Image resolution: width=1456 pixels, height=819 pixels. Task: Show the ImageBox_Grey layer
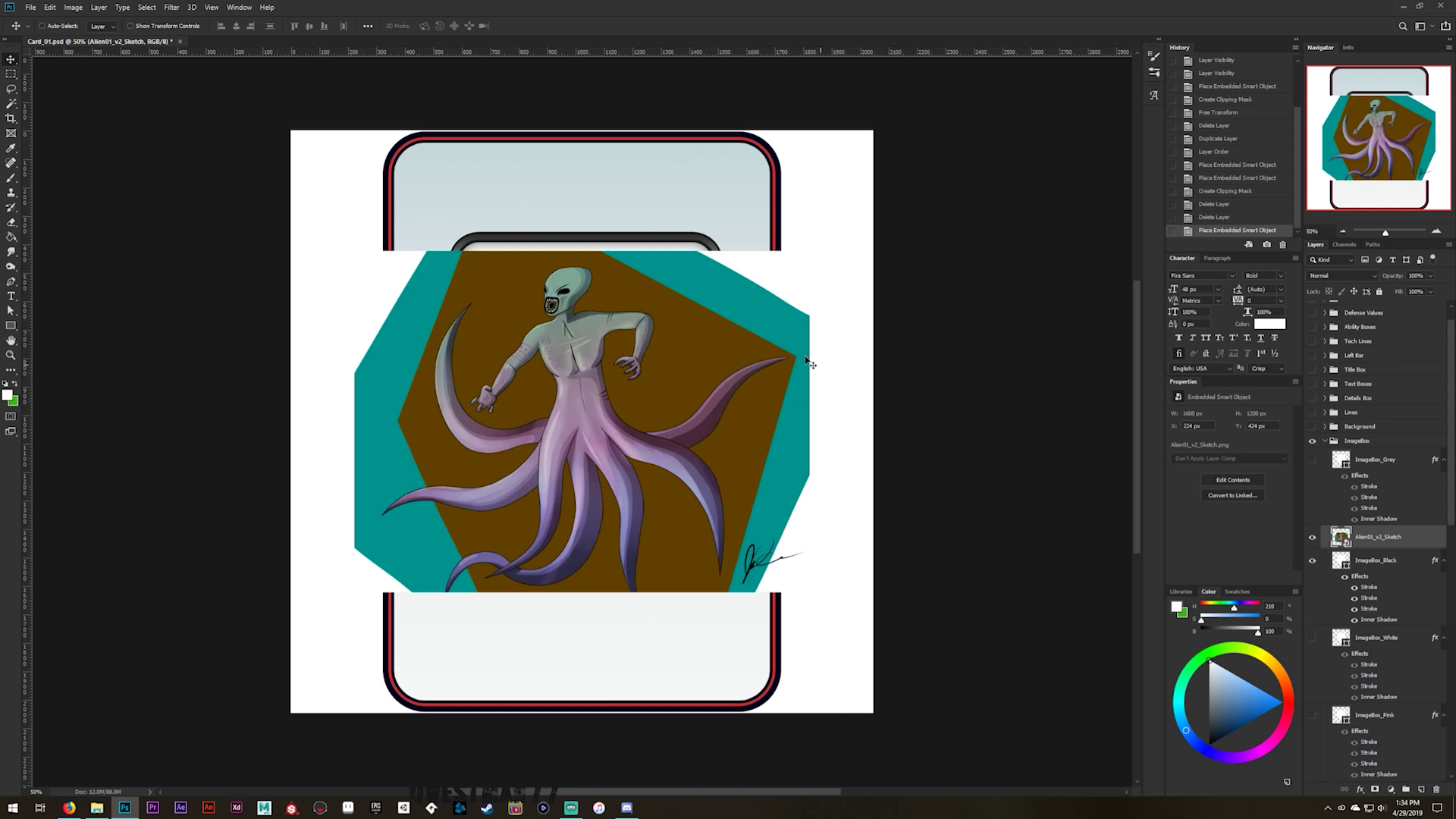tap(1312, 460)
